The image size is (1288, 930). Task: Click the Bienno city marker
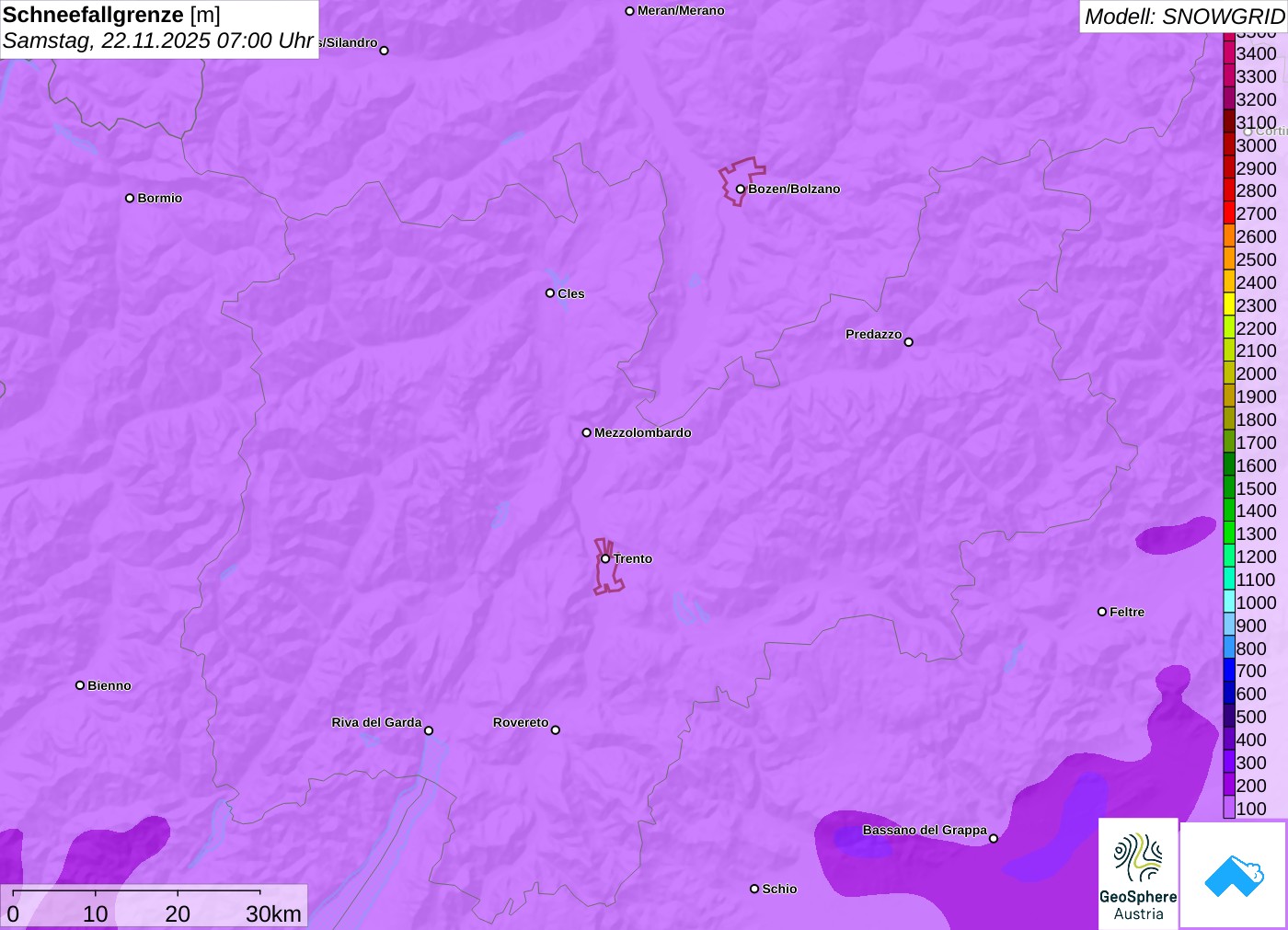click(x=80, y=685)
